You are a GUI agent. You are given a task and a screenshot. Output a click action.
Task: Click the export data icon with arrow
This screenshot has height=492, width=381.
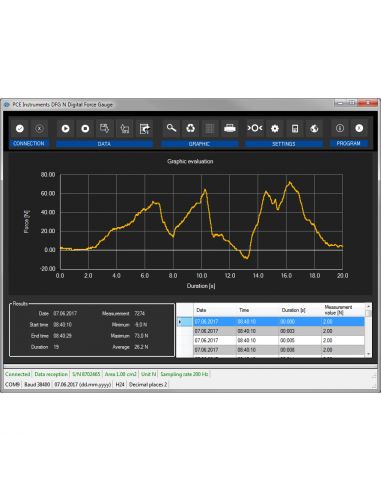[144, 128]
